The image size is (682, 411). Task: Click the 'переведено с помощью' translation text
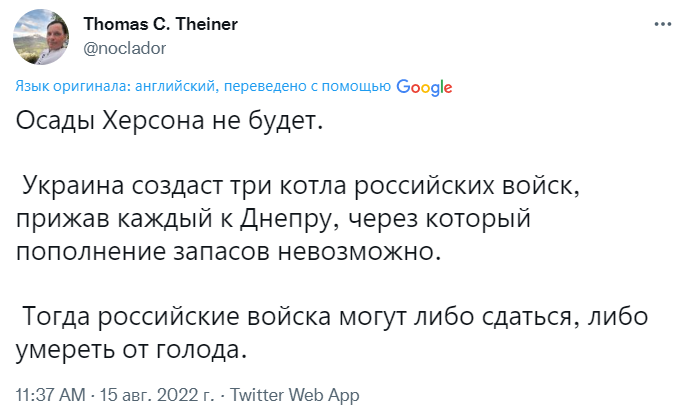308,86
